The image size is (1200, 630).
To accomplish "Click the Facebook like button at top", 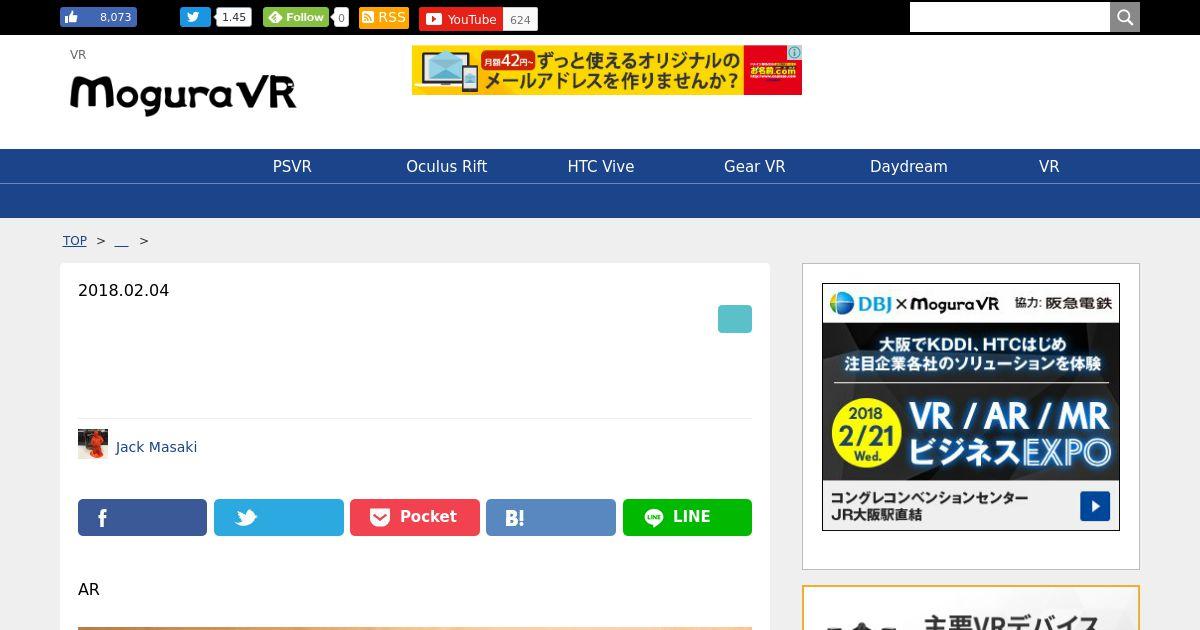I will pos(98,17).
